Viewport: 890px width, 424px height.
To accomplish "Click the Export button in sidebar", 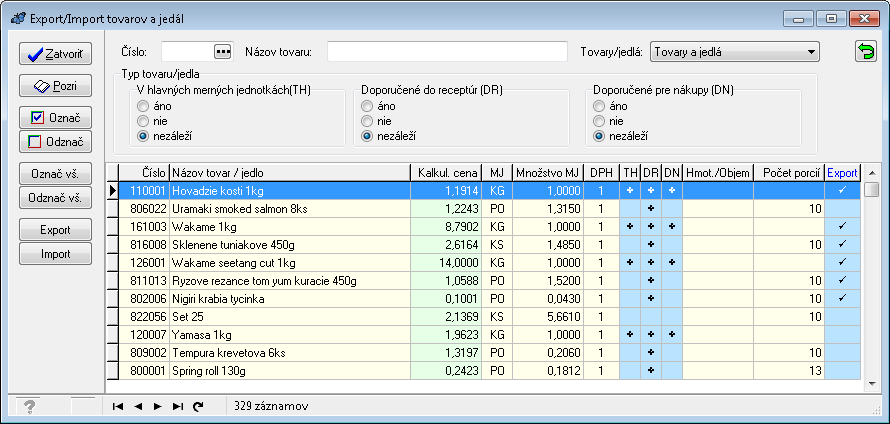I will 56,230.
